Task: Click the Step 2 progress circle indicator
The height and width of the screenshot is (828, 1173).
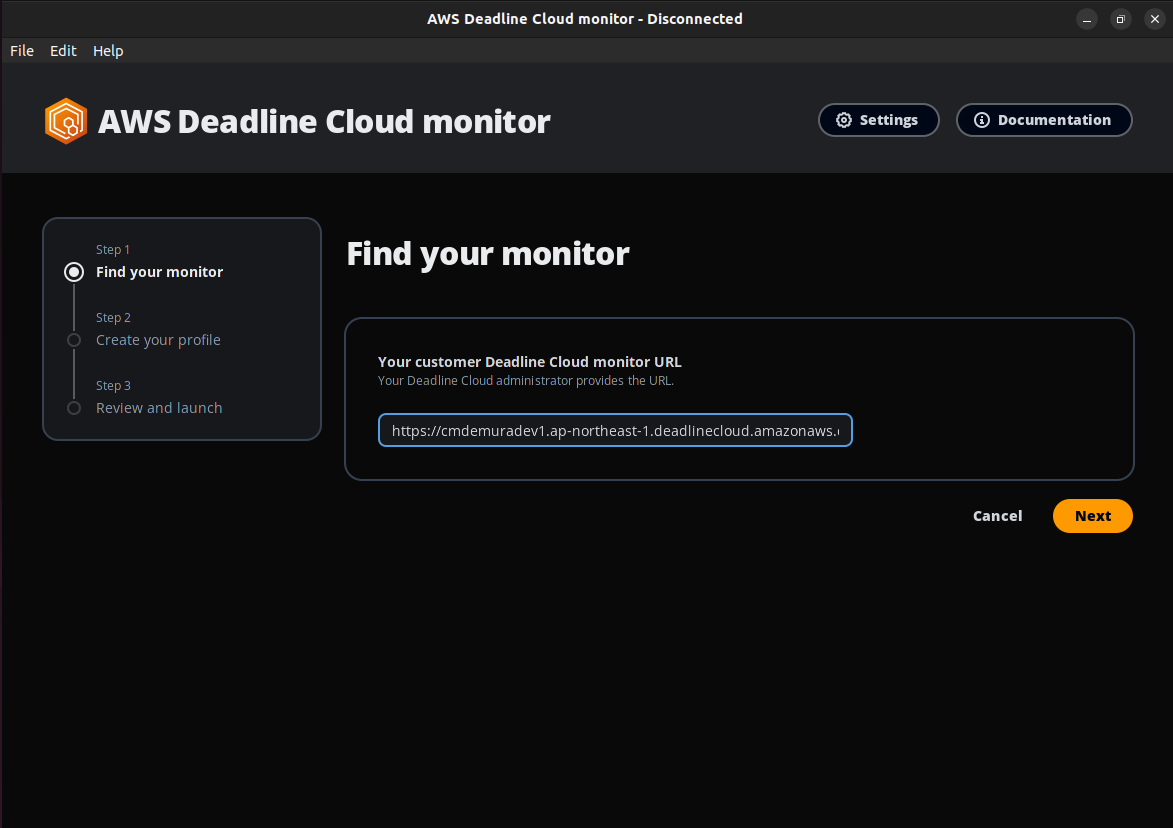Action: (x=73, y=339)
